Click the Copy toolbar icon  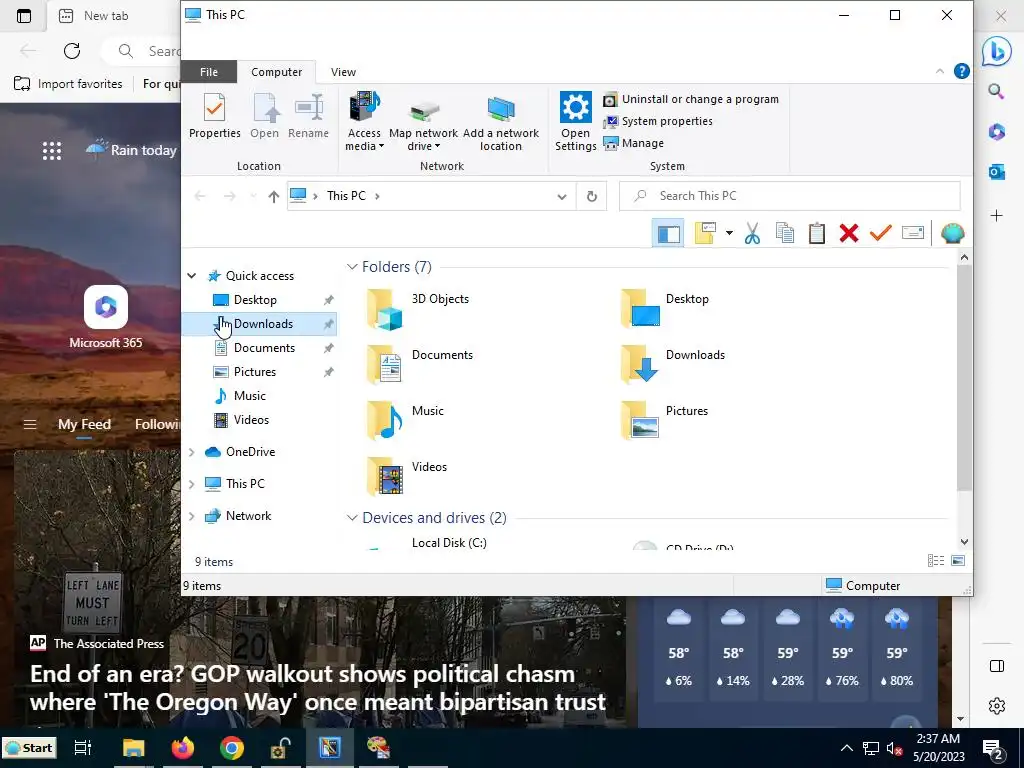pos(784,233)
